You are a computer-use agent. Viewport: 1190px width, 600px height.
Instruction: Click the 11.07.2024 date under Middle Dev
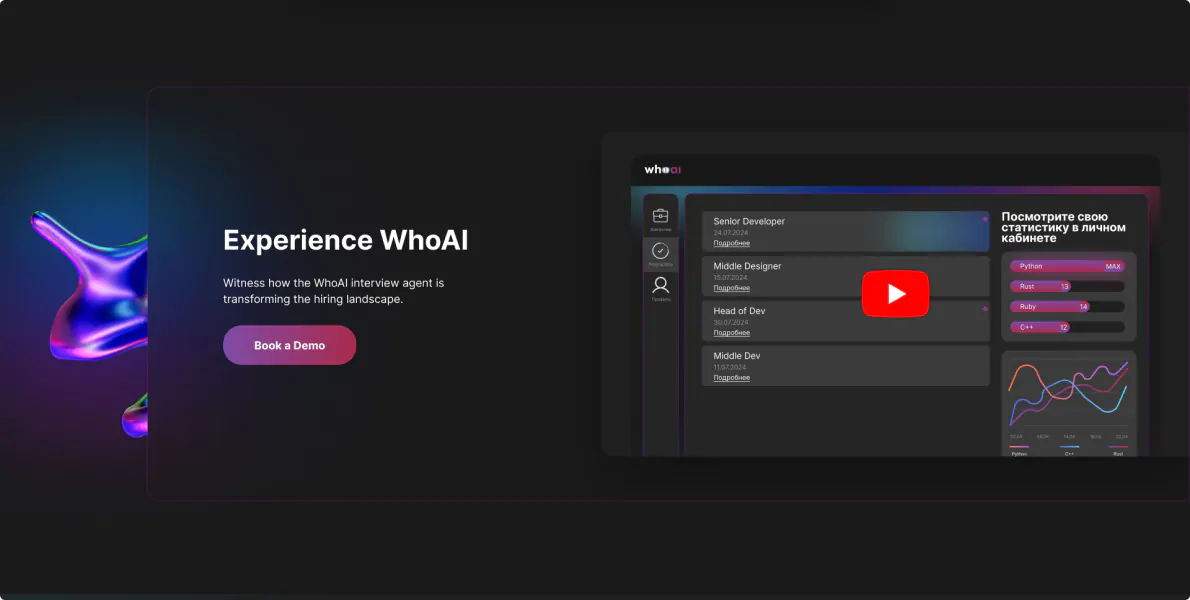coord(731,367)
